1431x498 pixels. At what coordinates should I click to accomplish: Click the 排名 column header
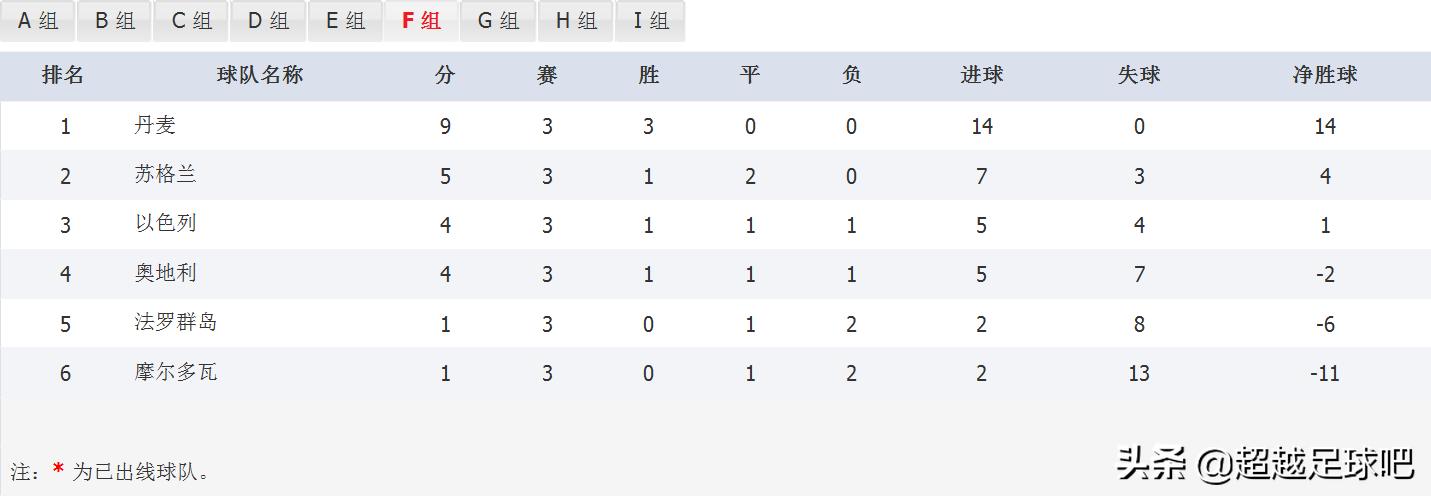62,75
